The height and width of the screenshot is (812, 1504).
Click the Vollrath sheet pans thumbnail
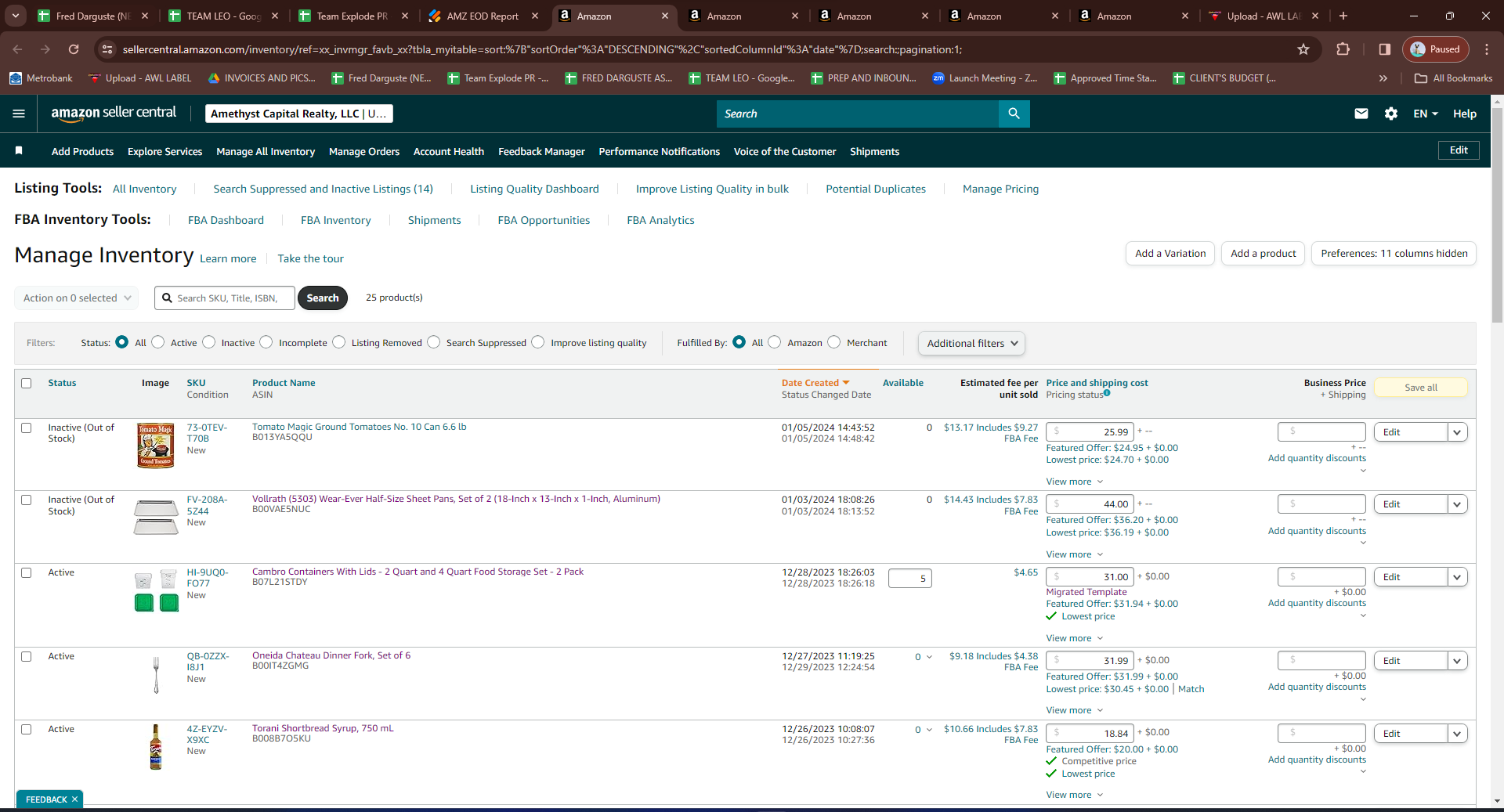(156, 517)
